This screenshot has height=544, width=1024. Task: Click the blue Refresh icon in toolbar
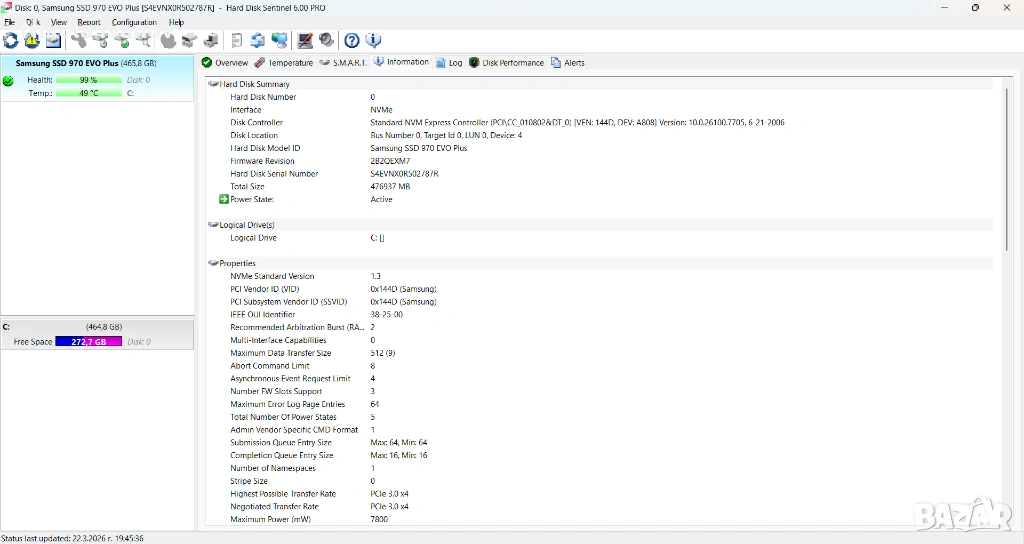11,41
